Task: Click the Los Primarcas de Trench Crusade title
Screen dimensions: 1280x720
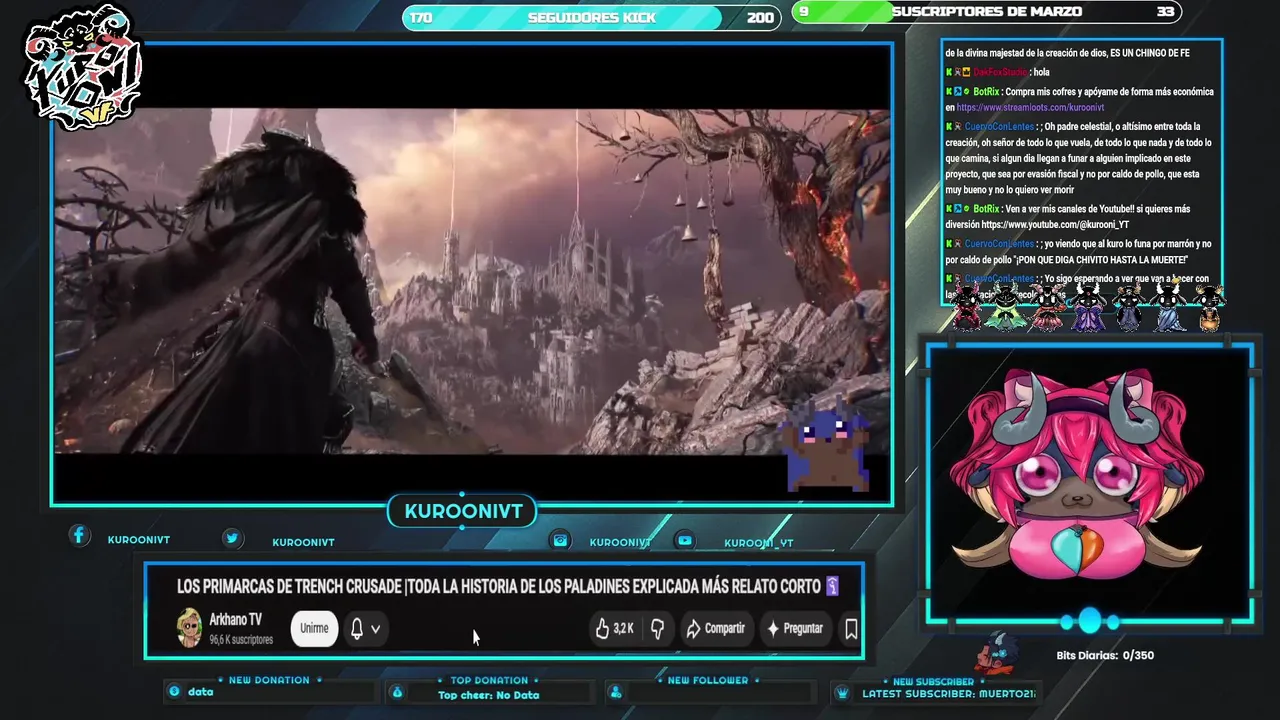Action: (499, 586)
